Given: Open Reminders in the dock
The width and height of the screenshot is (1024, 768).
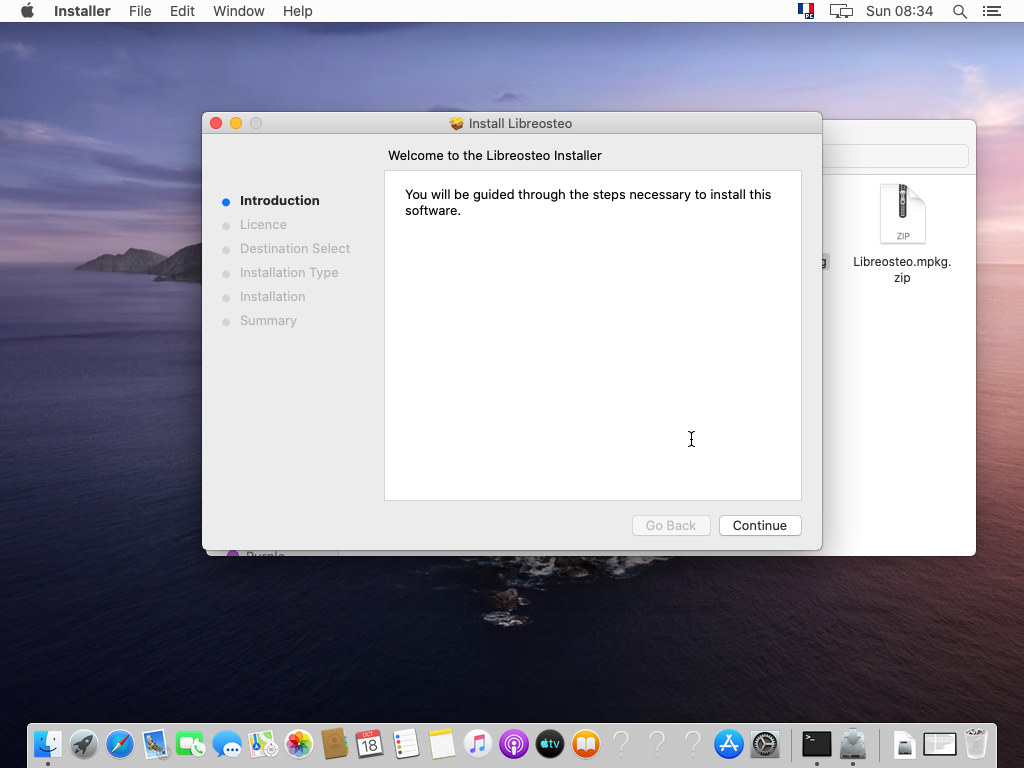Looking at the screenshot, I should click(406, 744).
